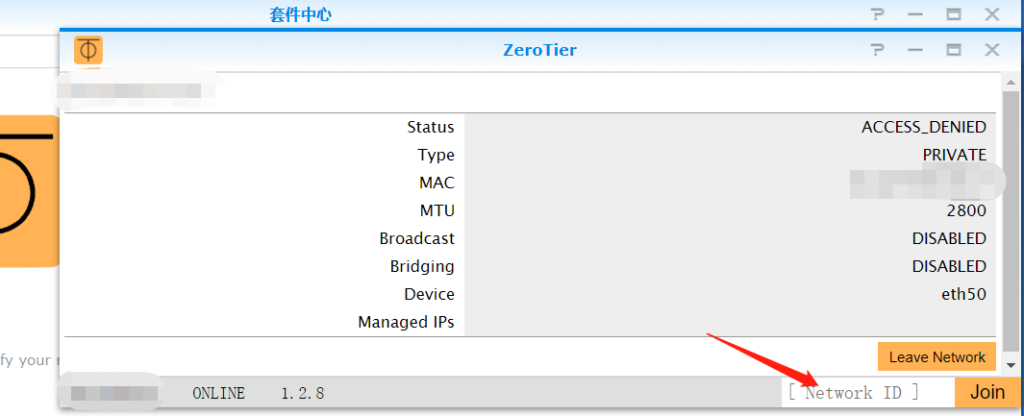Minimize the 套件中心 window
Screen dimensions: 1024x416
[915, 14]
